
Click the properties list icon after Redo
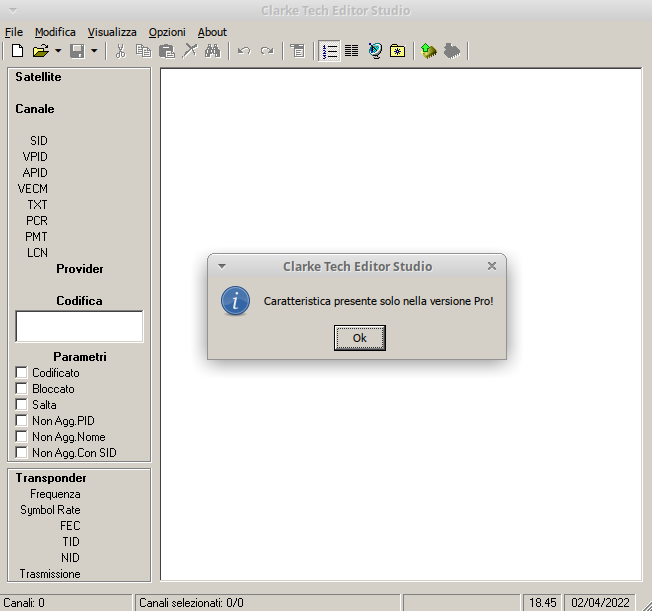click(x=297, y=51)
